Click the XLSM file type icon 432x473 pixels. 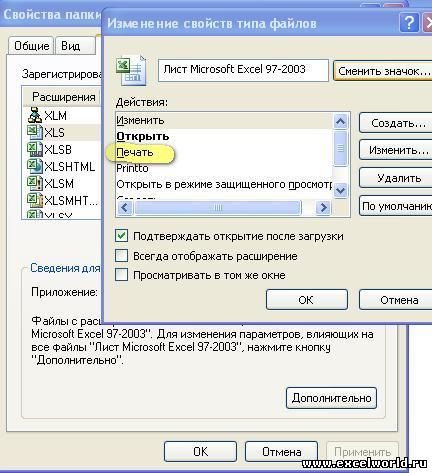(35, 183)
